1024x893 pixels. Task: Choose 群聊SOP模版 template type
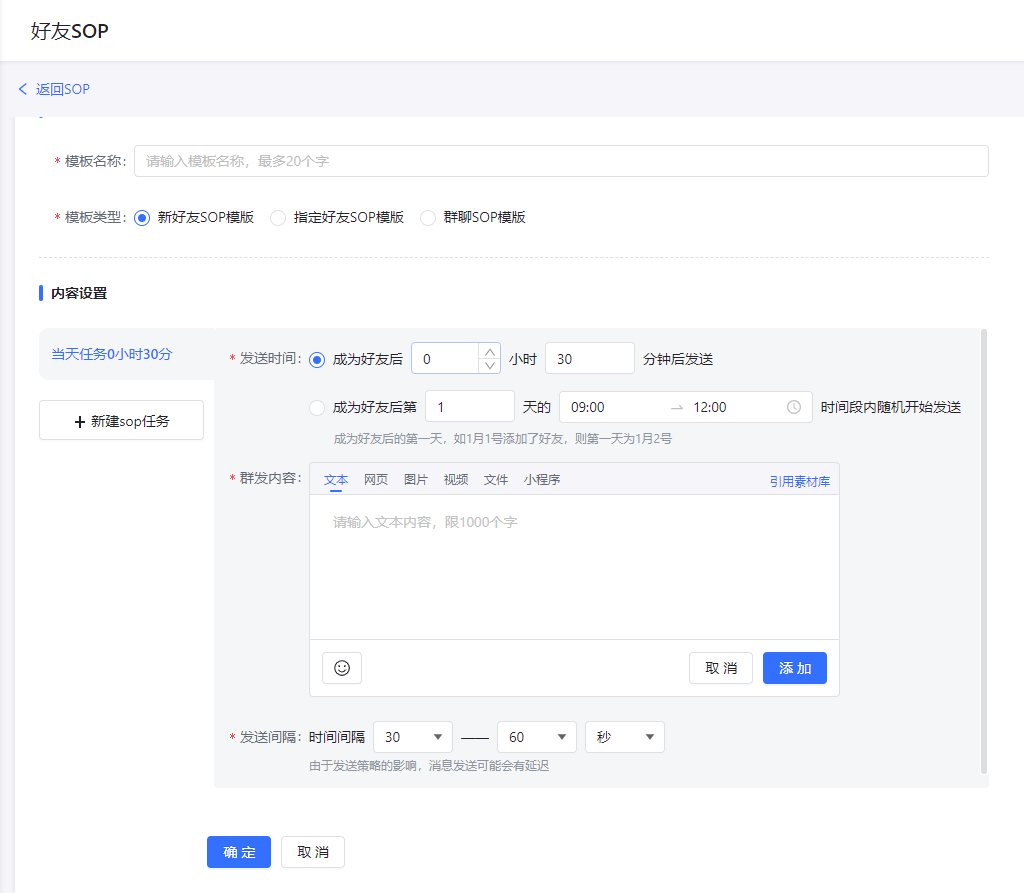coord(428,217)
